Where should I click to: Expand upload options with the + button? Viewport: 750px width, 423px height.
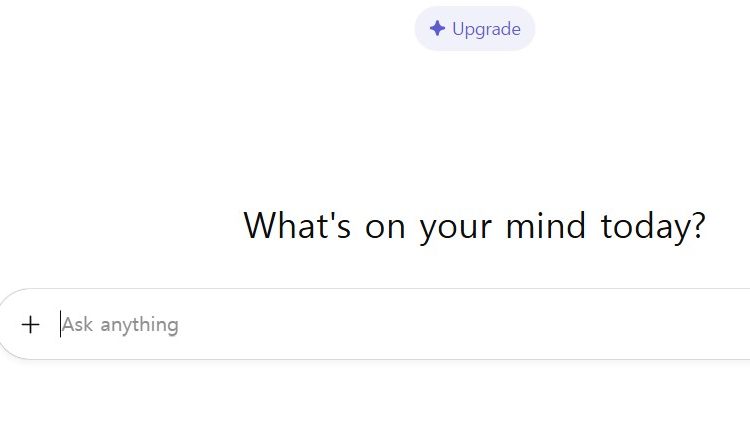click(30, 324)
